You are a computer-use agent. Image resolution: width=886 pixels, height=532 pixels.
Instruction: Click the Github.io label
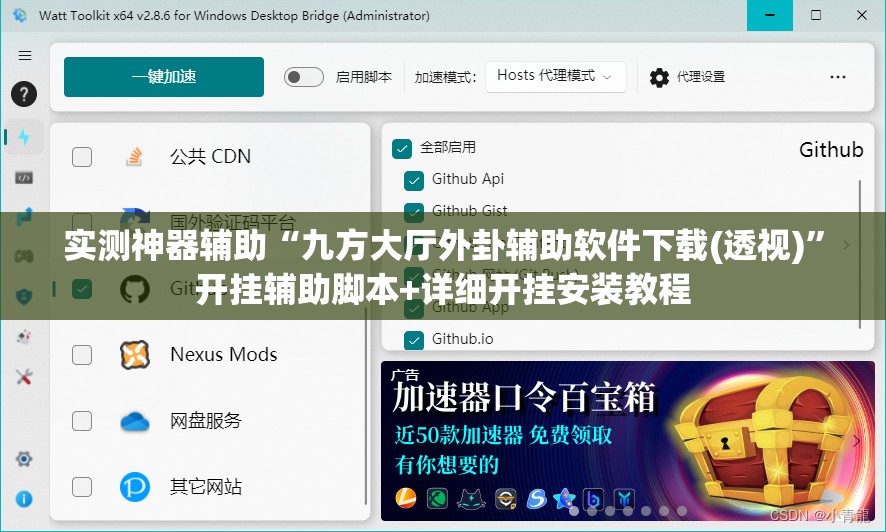tap(462, 339)
